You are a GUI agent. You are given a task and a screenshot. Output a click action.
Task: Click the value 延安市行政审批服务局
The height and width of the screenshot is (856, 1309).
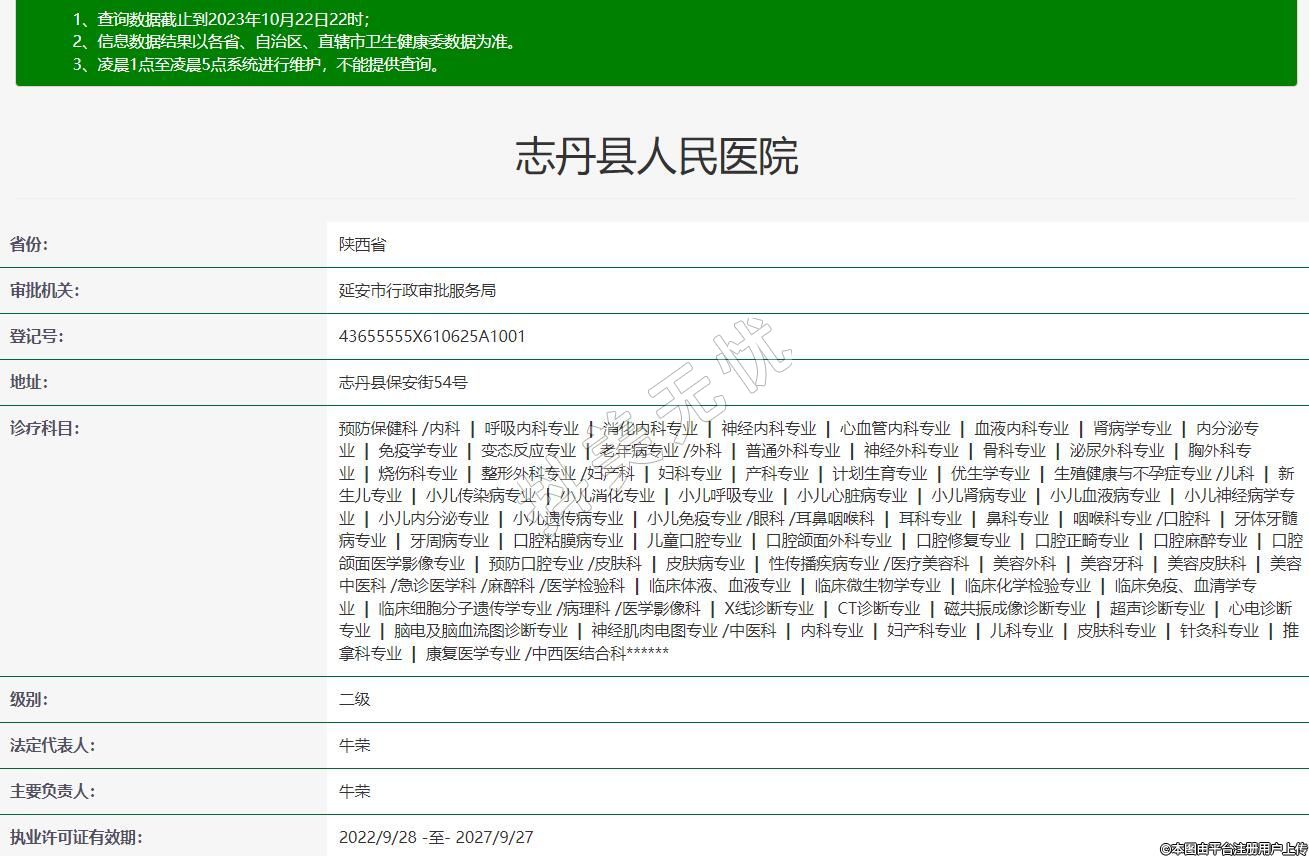click(417, 290)
